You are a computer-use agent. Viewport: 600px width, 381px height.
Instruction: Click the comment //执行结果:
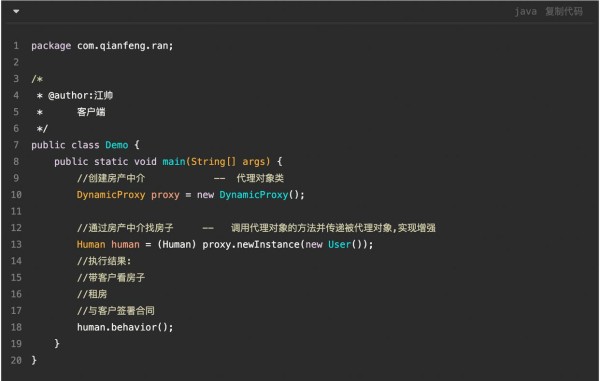(104, 261)
